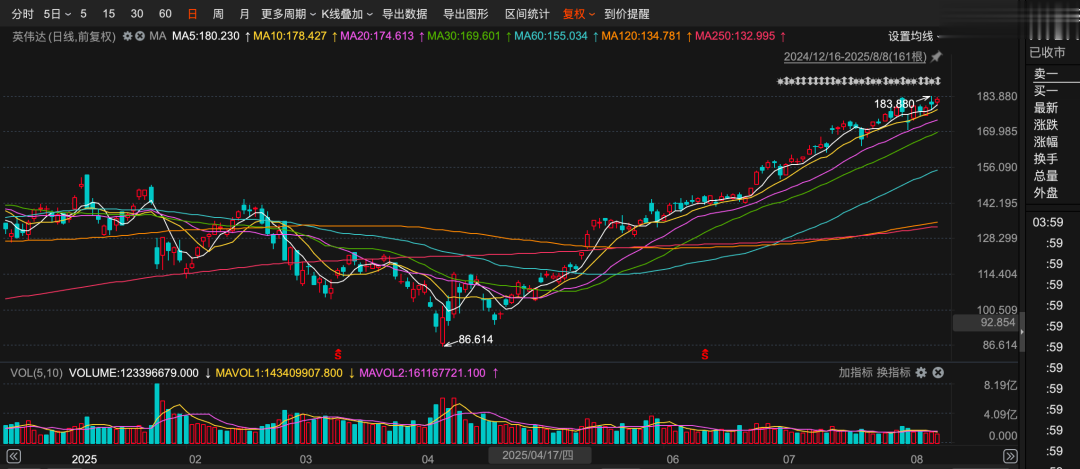Screen dimensions: 1080x469
Task: Click 已收市 market status text
Action: (x=1047, y=52)
